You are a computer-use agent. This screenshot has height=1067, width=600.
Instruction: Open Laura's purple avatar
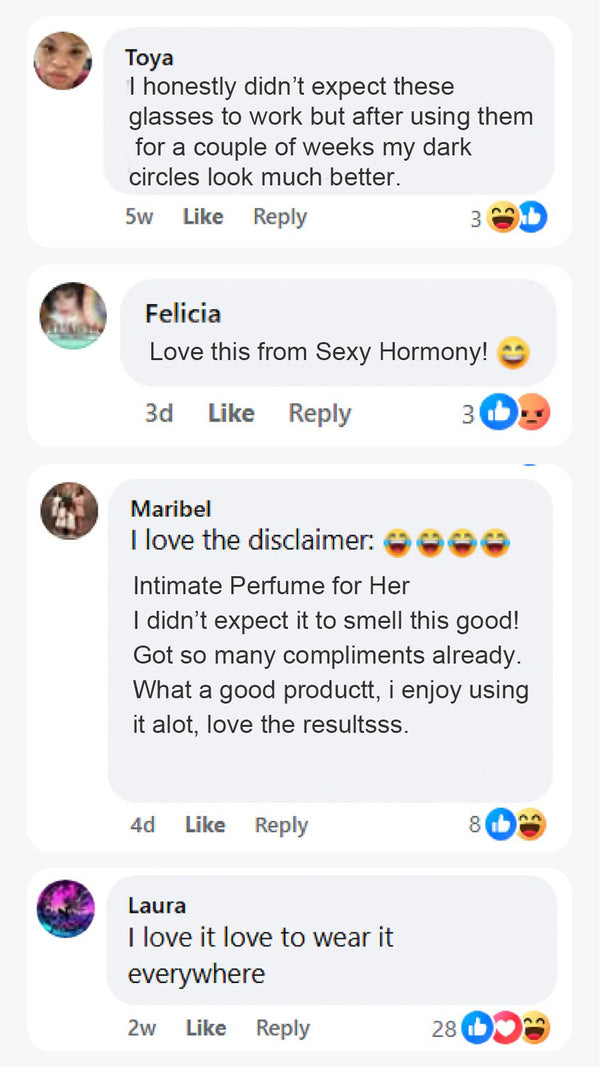click(x=66, y=909)
